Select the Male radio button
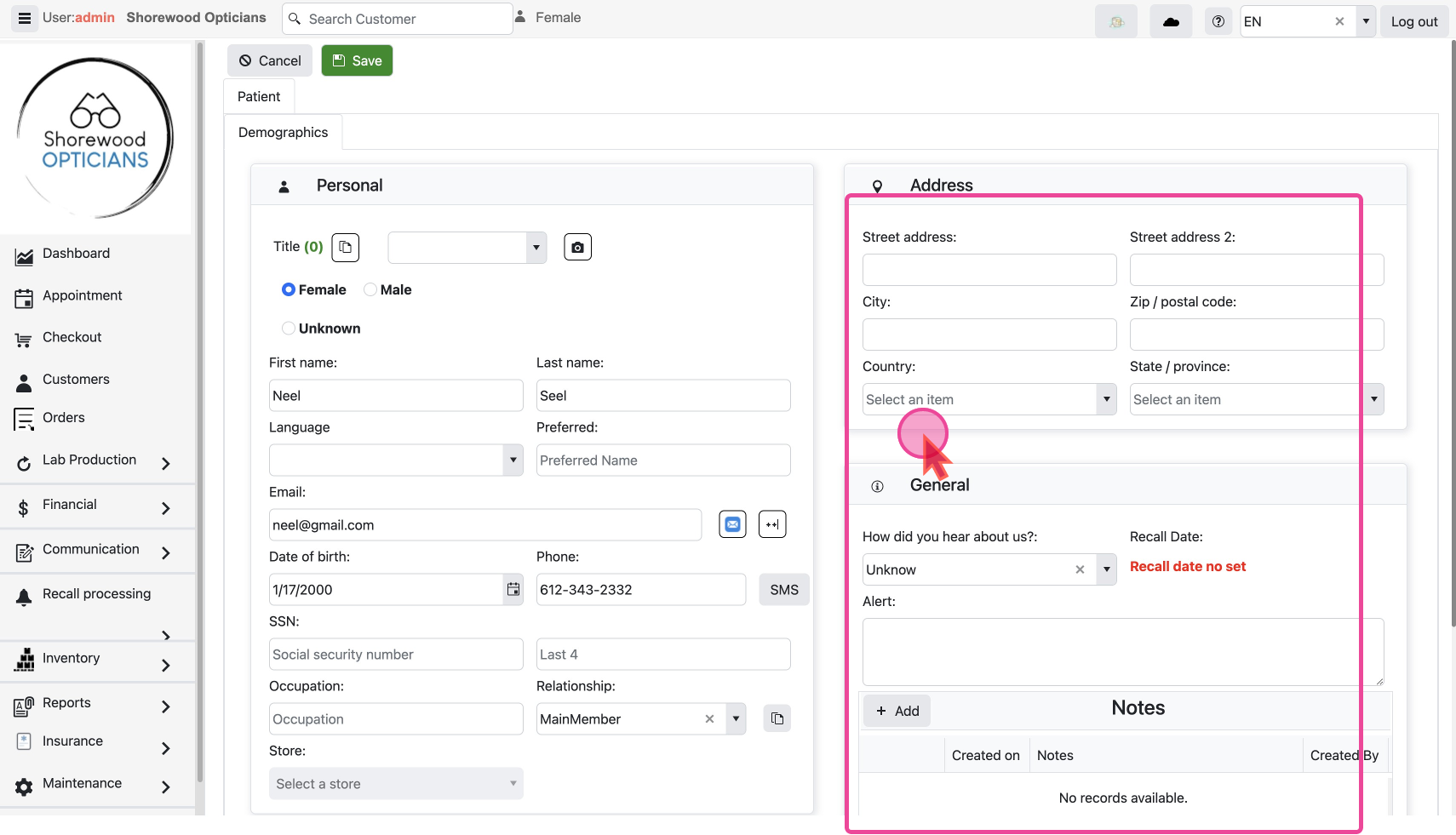Viewport: 1456px width, 835px height. point(370,289)
